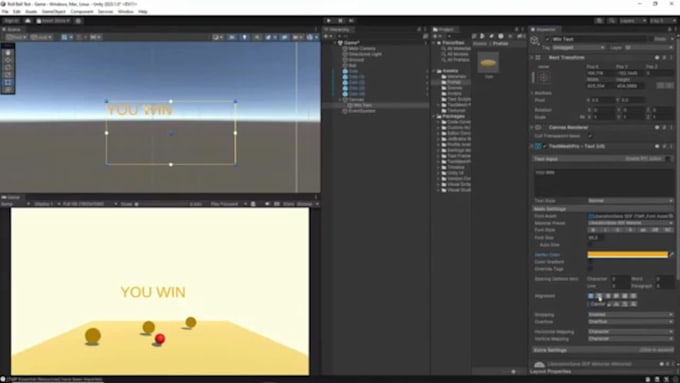The image size is (680, 383).
Task: Open the Vertical Mapping dropdown
Action: point(630,338)
